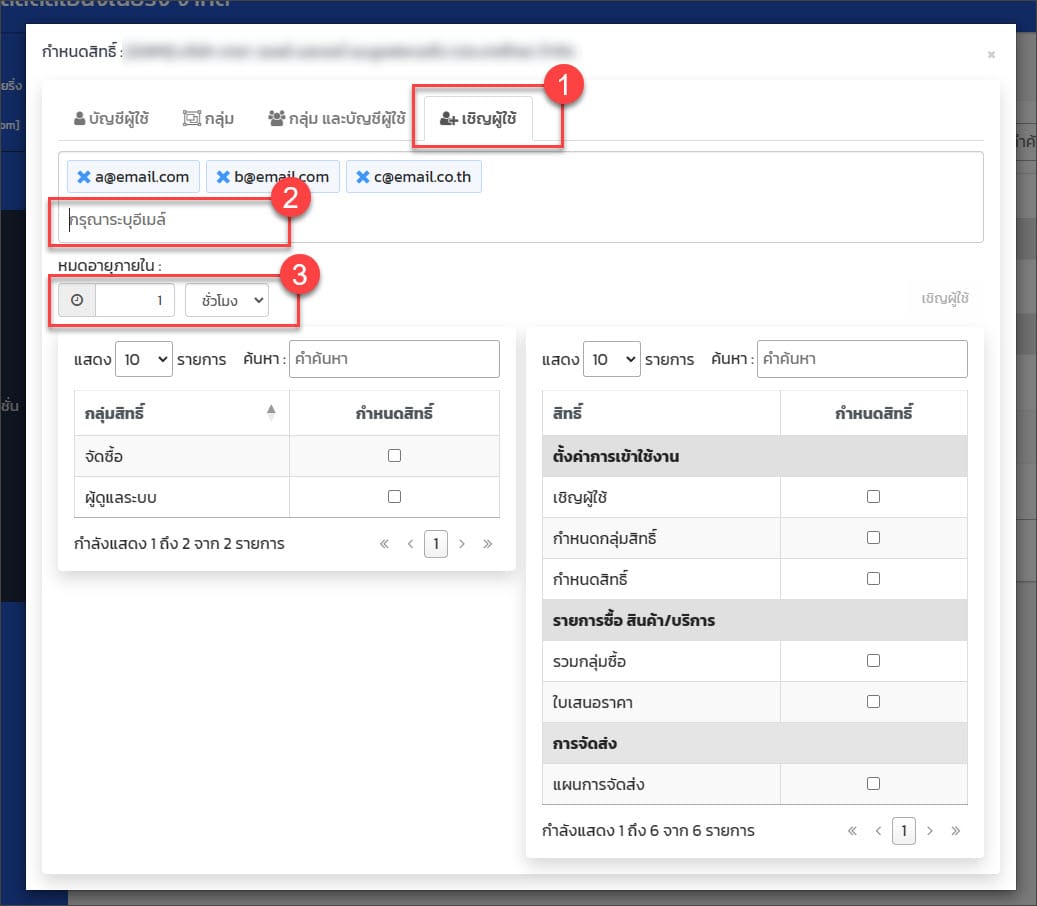Screen dimensions: 1037x906
Task: Expand rows-per-page dropdown in permissions table
Action: (x=611, y=359)
